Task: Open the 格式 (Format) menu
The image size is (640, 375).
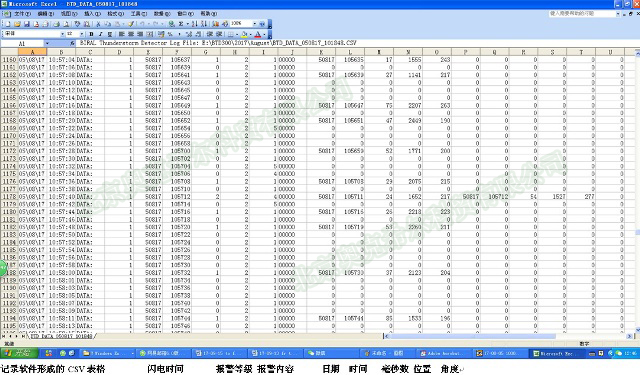Action: click(x=116, y=14)
